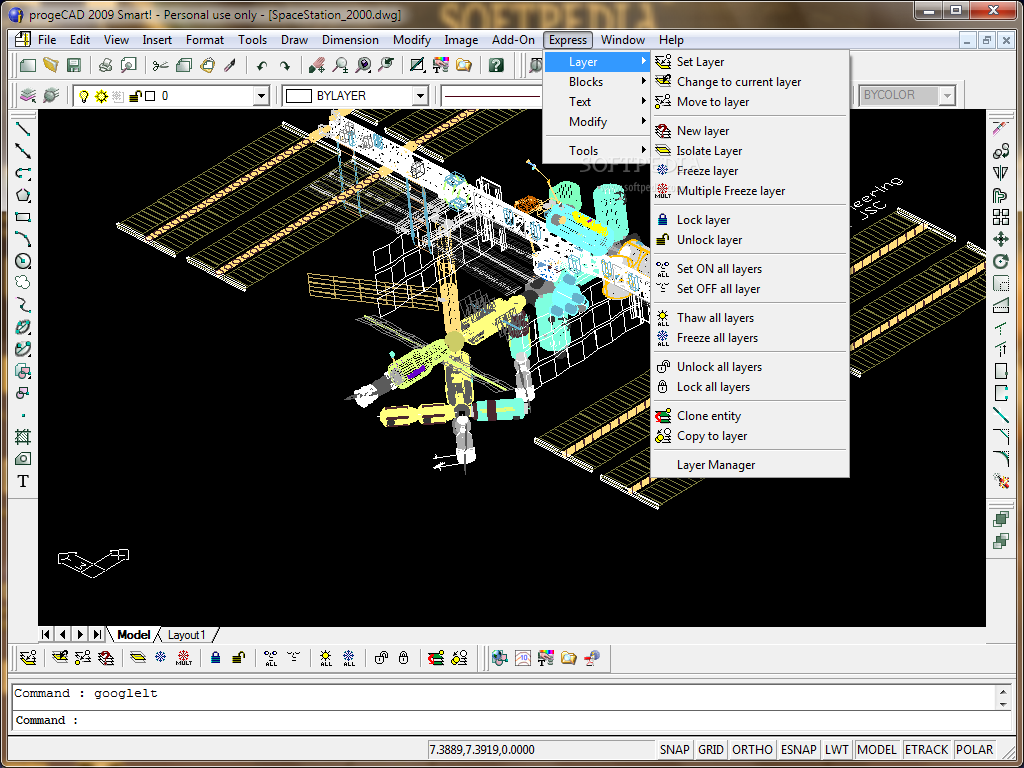Toggle LWT lineweight display in the status bar
1024x768 pixels.
pyautogui.click(x=837, y=750)
